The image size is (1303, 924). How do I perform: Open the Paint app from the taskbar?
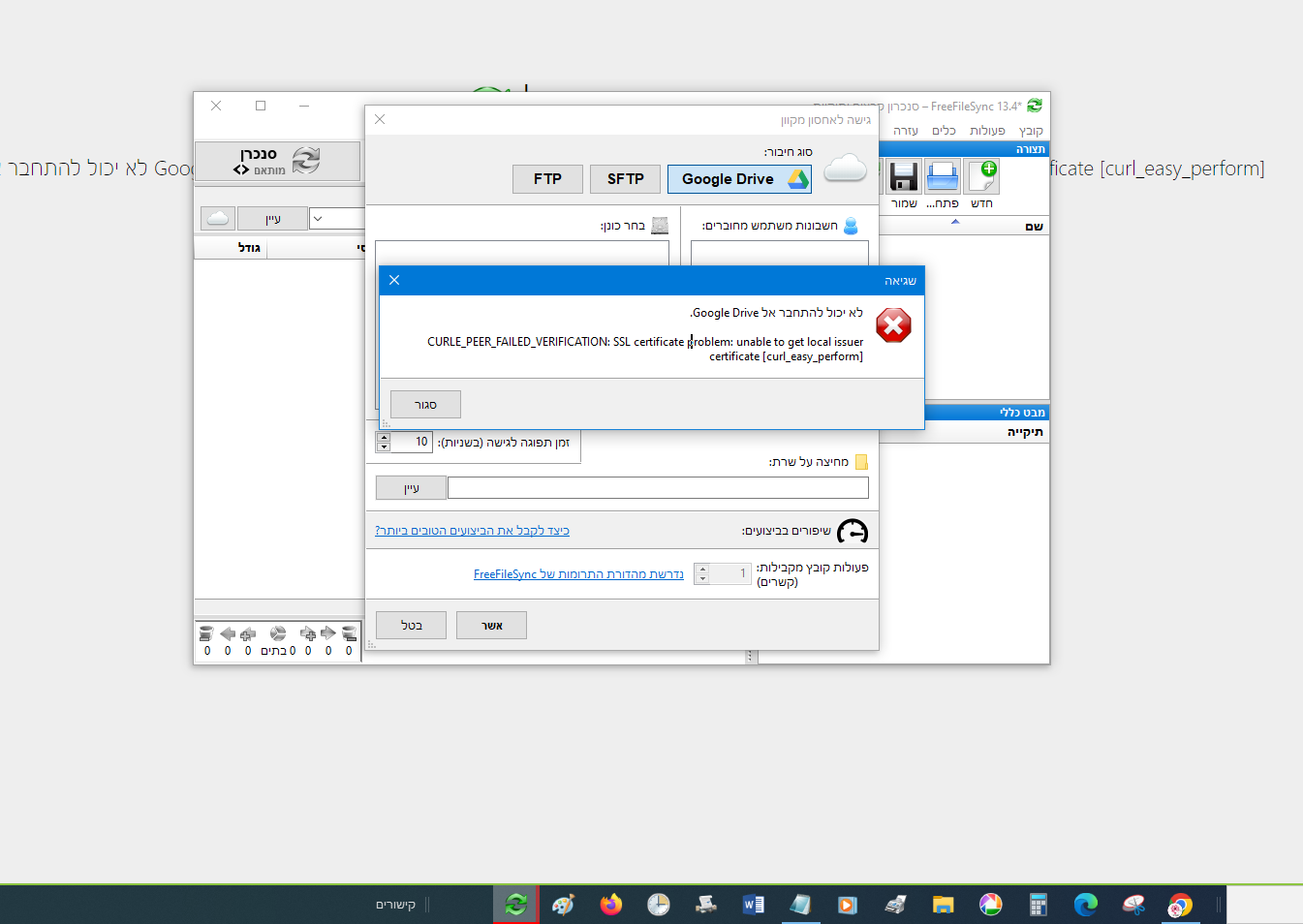564,905
